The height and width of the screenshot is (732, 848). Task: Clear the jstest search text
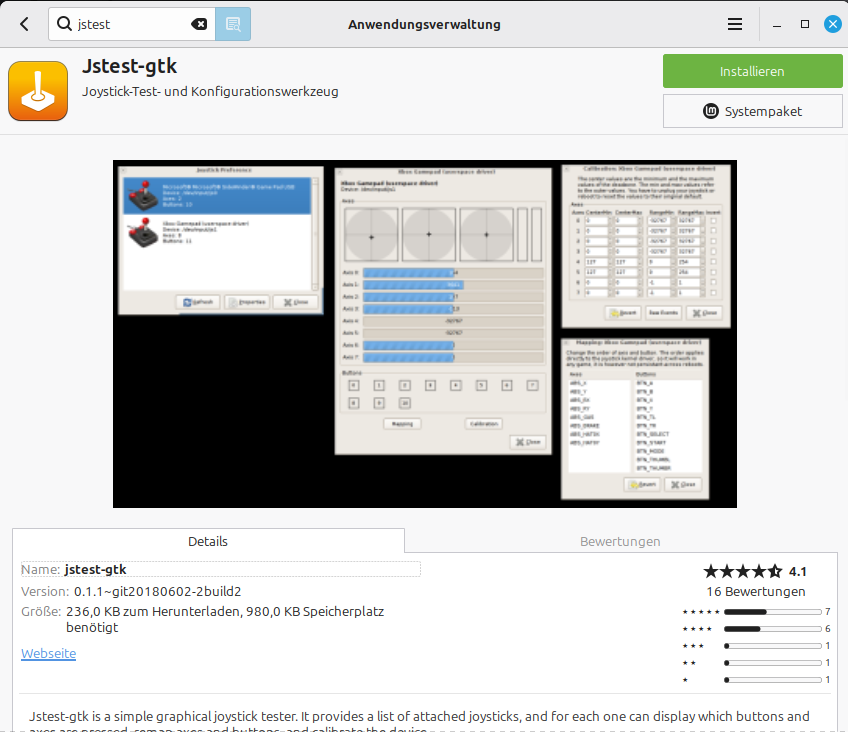tap(199, 24)
